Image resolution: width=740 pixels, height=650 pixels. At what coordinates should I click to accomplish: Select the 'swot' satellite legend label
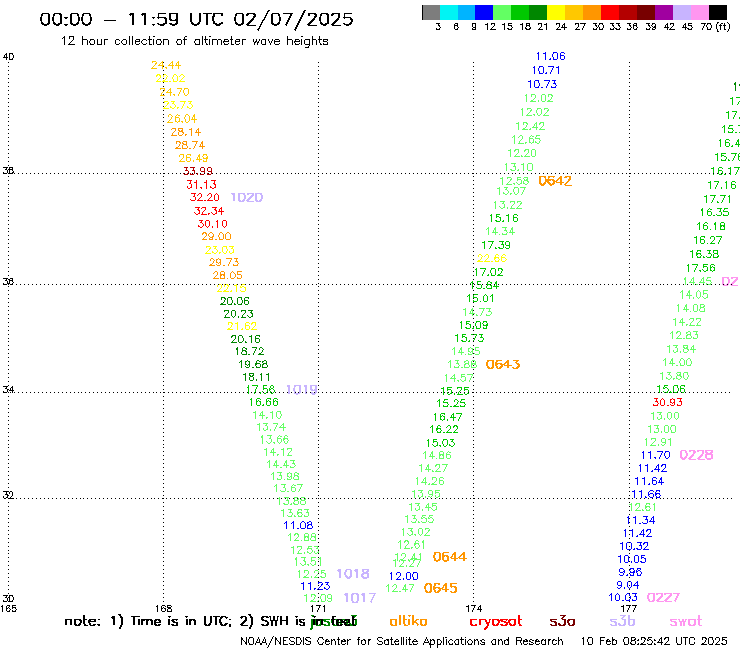pyautogui.click(x=686, y=622)
